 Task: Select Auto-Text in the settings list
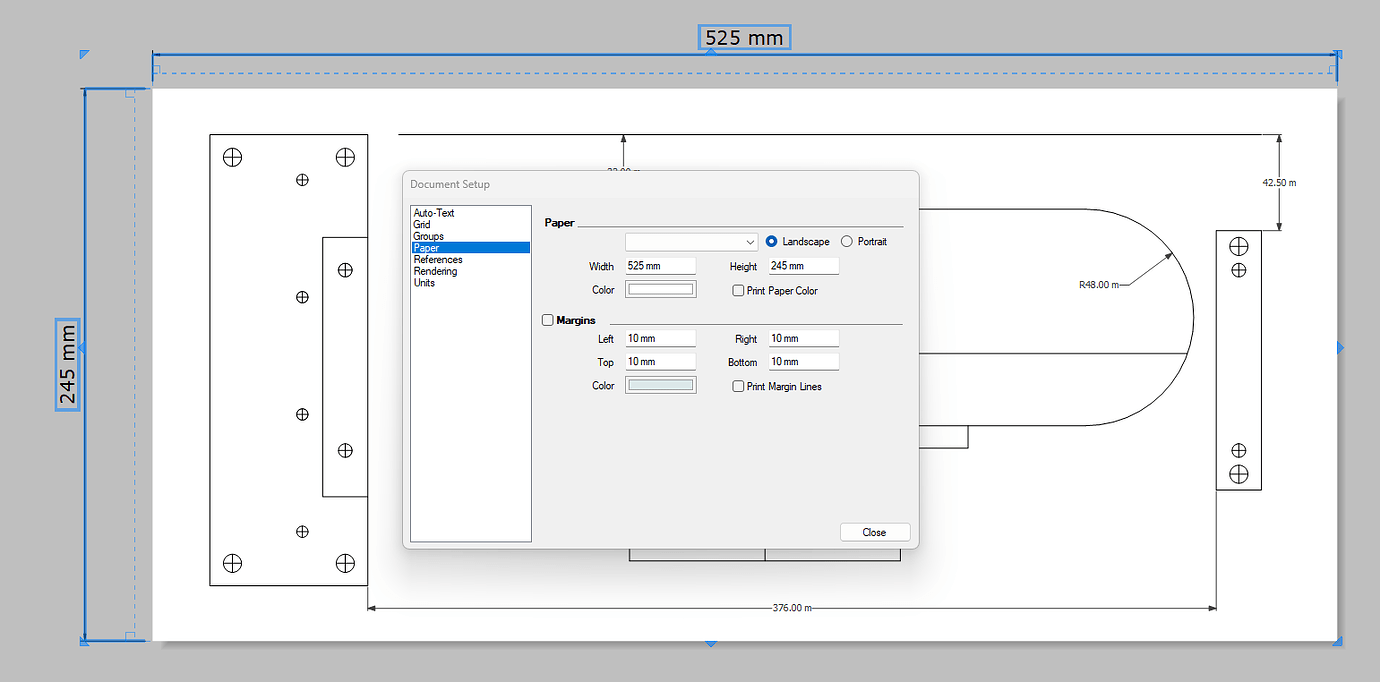[432, 212]
